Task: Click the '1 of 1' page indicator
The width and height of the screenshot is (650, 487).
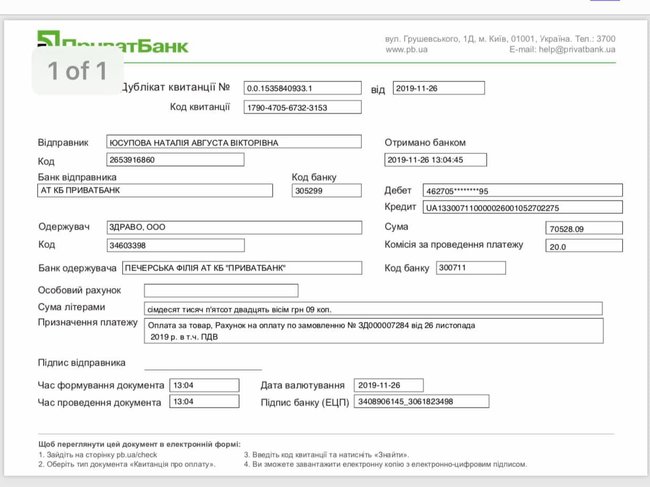Action: (x=78, y=70)
